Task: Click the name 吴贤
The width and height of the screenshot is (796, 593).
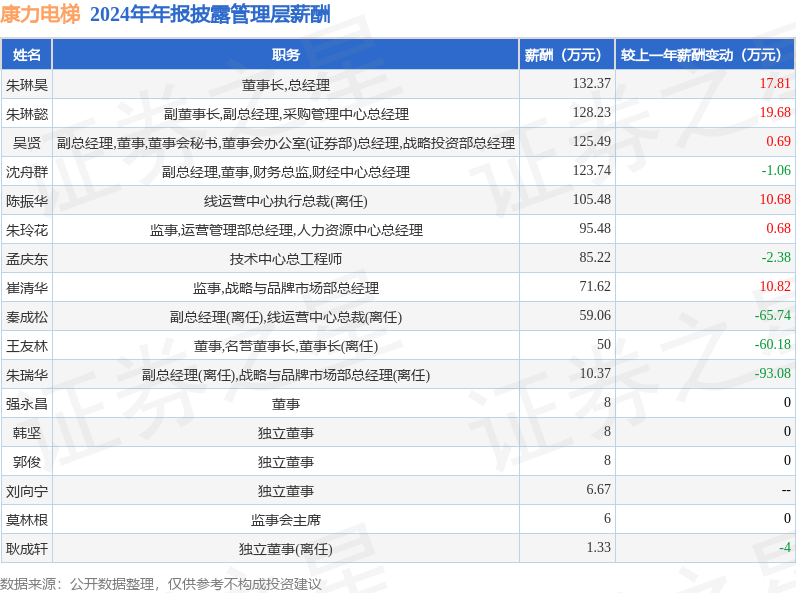Action: [x=27, y=143]
